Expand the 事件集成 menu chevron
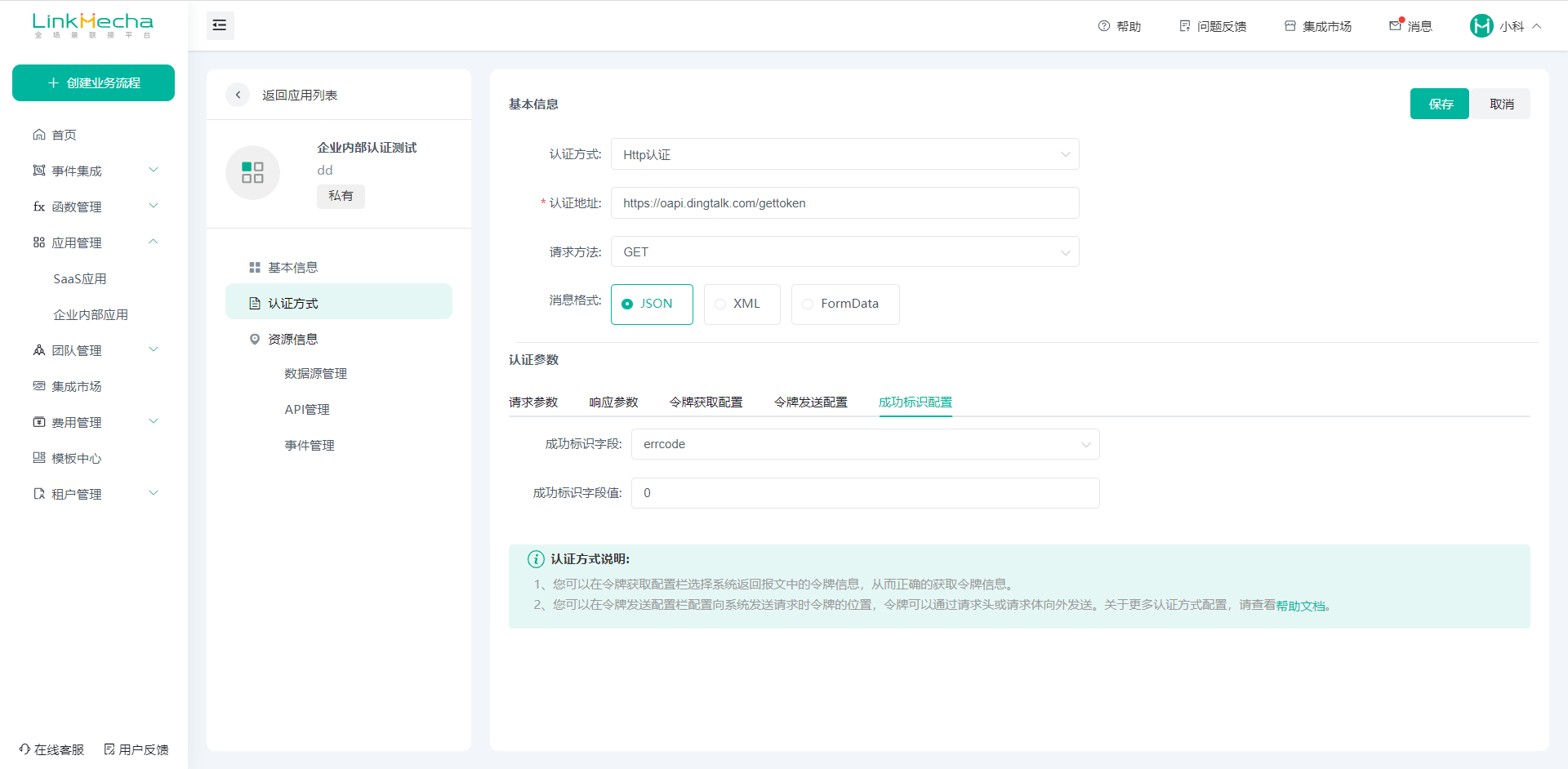Screen dimensions: 1568x769 (154, 170)
